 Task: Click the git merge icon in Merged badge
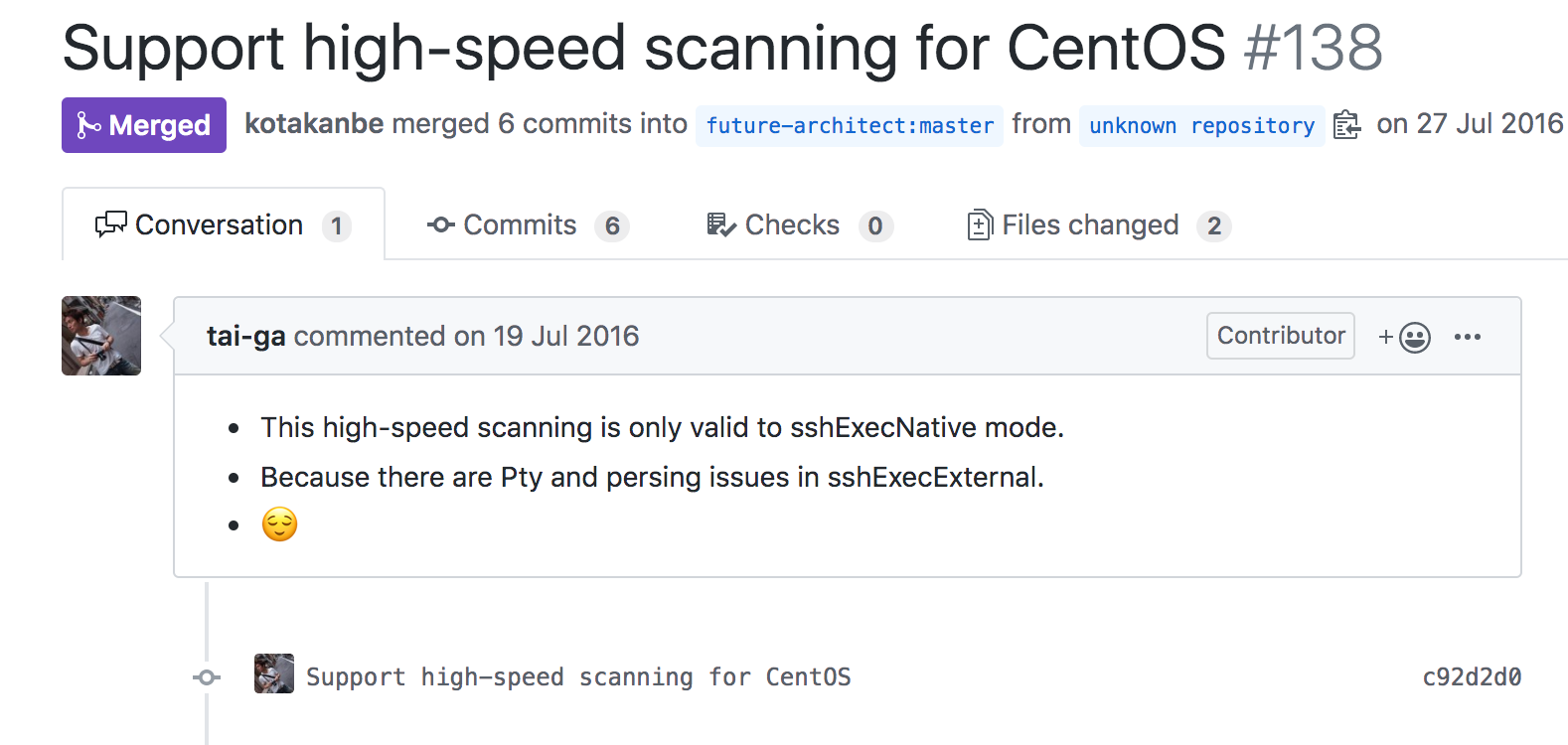pos(88,125)
